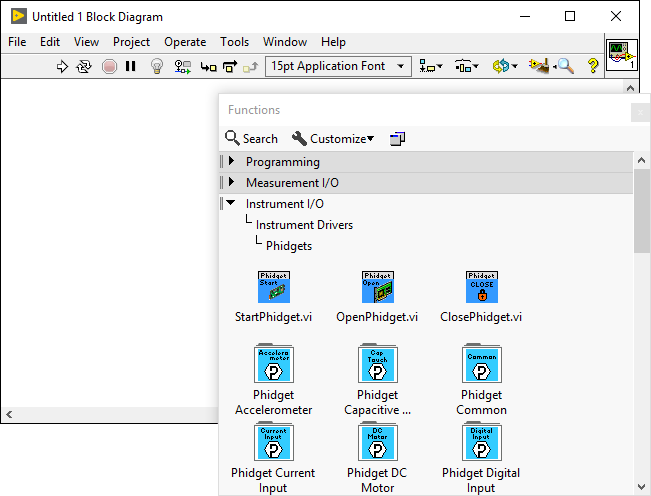Select the StartPhidget.vi icon
Screen dimensions: 651x496
pos(274,287)
